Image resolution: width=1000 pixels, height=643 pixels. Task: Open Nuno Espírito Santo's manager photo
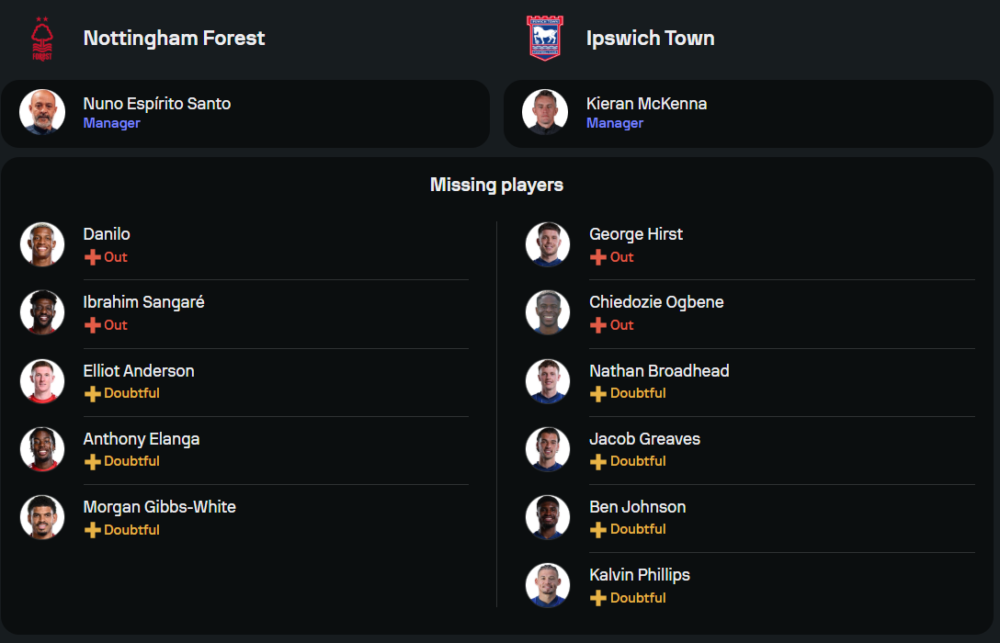(42, 112)
